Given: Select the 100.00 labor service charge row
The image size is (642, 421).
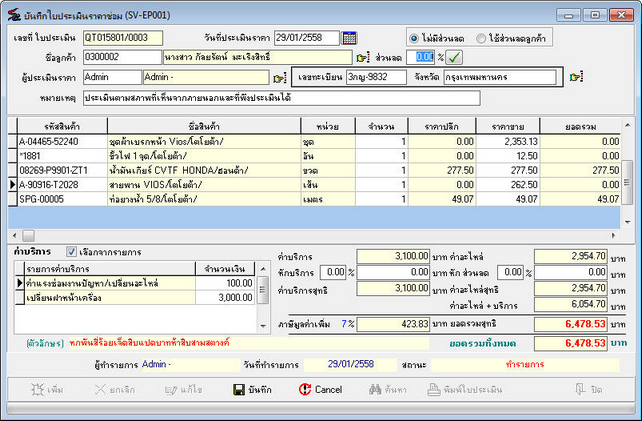Looking at the screenshot, I should [134, 283].
